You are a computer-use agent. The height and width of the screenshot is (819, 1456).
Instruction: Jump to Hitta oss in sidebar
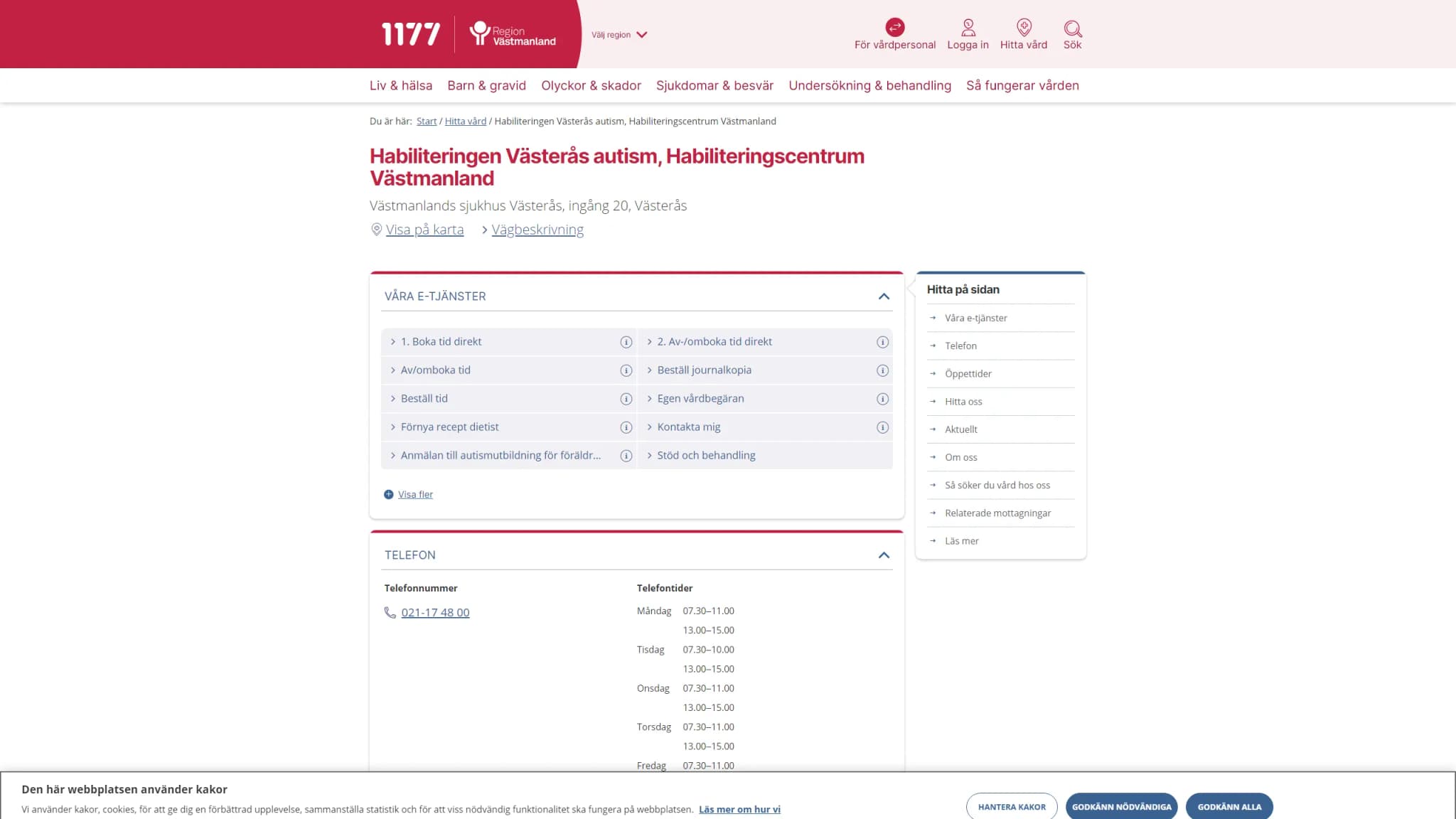click(x=963, y=402)
